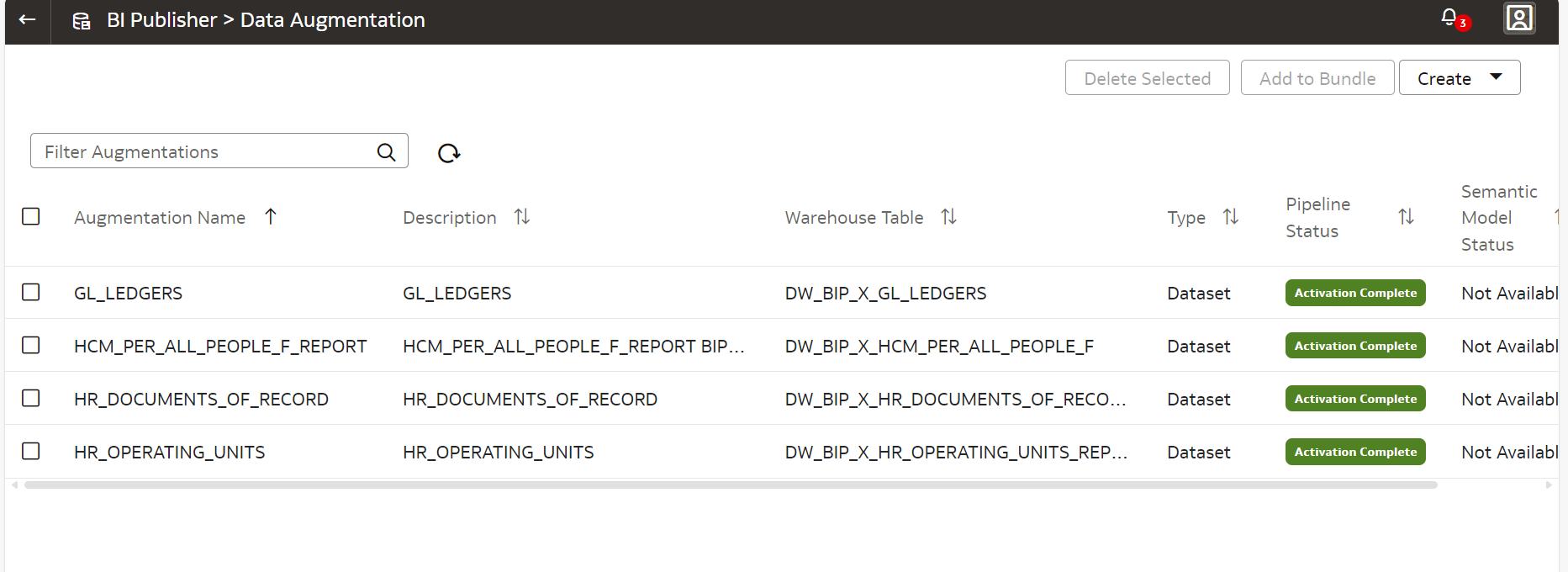Viewport: 1568px width, 572px height.
Task: Select HCM_PER_ALL_PEOPLE_F_REPORT augmentation name
Action: click(220, 347)
